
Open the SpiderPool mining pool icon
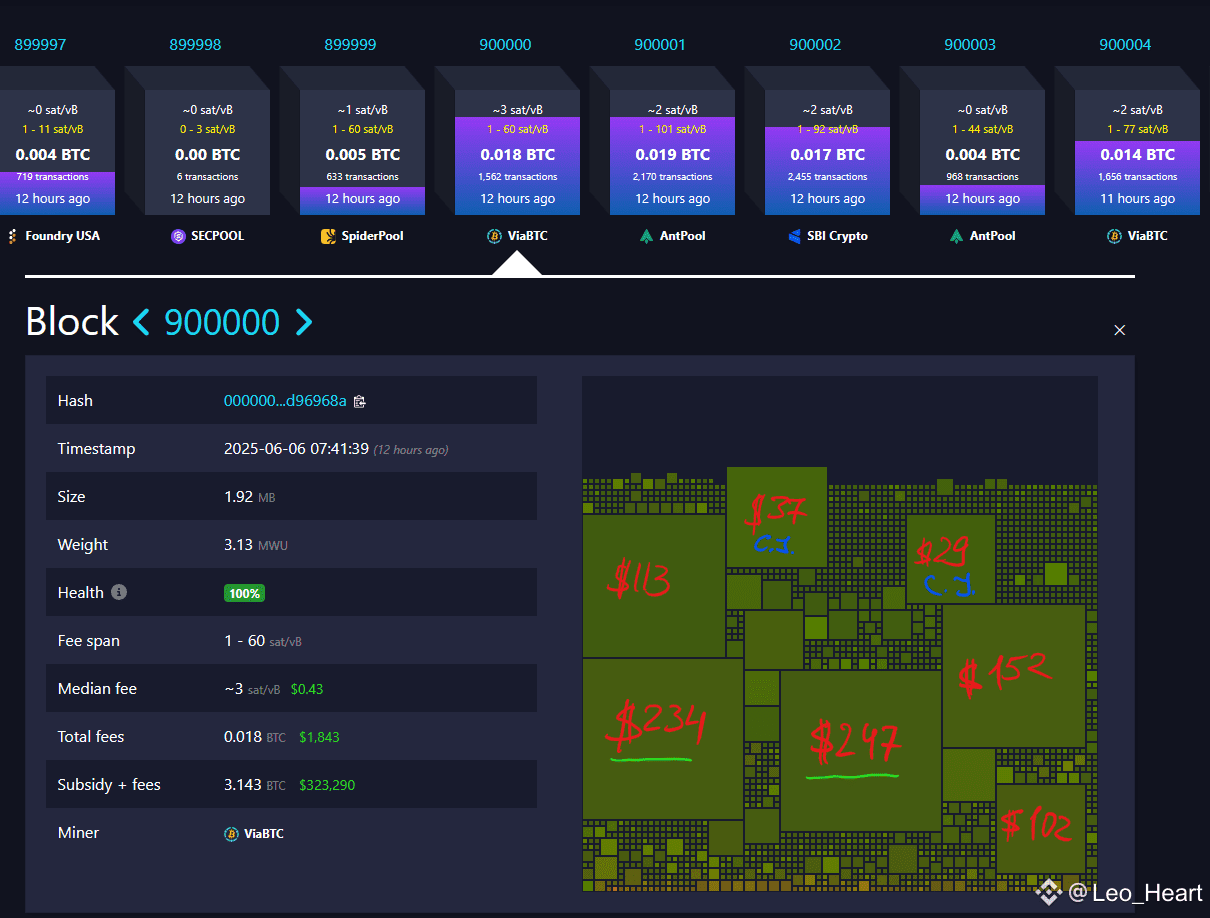point(329,236)
